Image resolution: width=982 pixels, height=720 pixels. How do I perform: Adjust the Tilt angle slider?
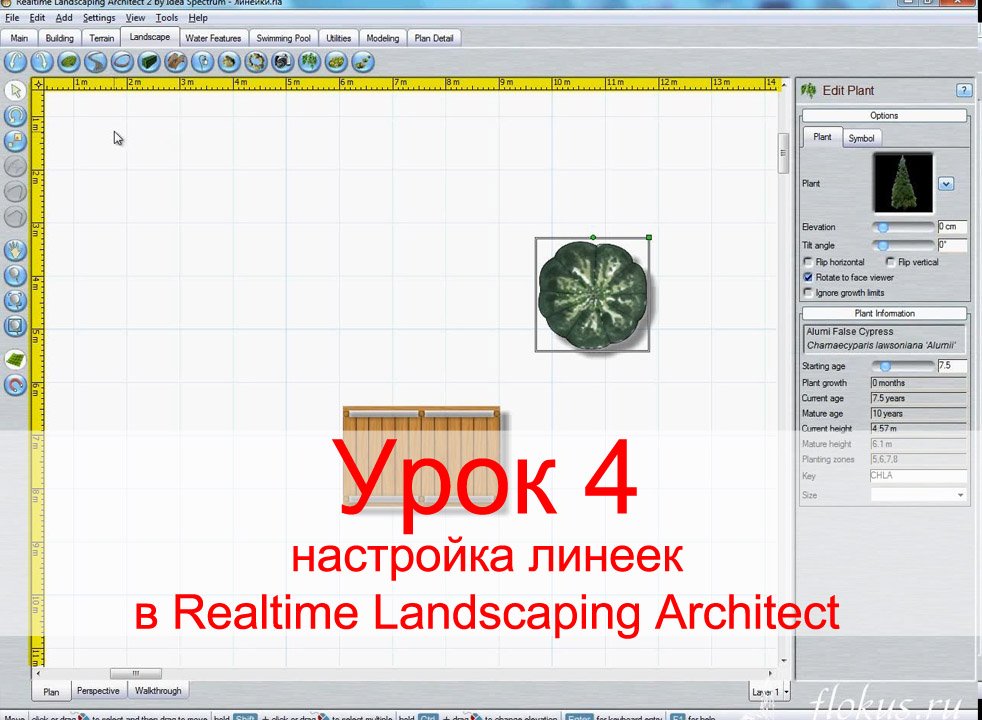tap(882, 245)
